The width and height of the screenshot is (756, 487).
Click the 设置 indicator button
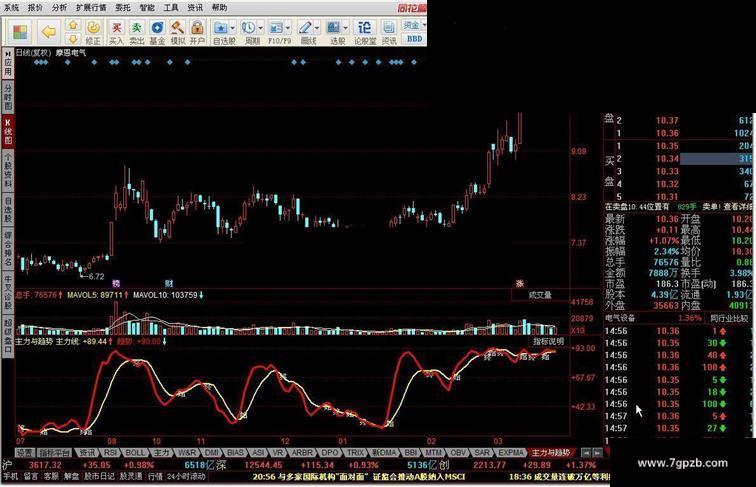(24, 453)
